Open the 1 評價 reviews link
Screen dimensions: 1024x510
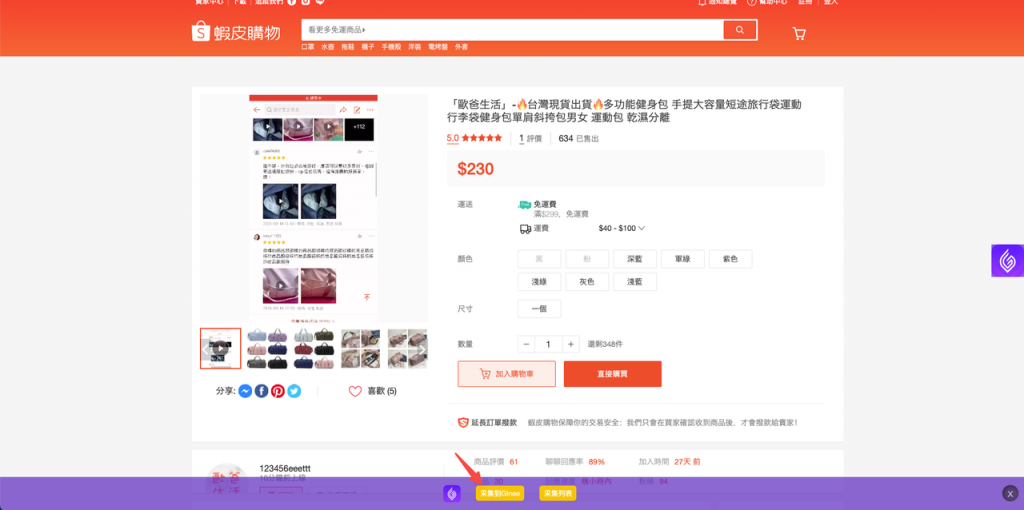point(531,138)
